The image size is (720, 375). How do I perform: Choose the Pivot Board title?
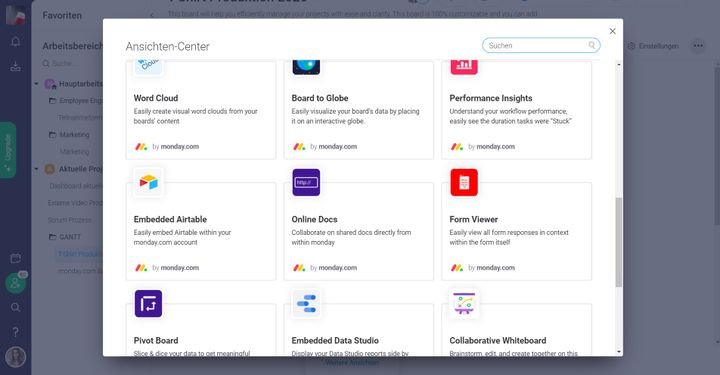[156, 341]
